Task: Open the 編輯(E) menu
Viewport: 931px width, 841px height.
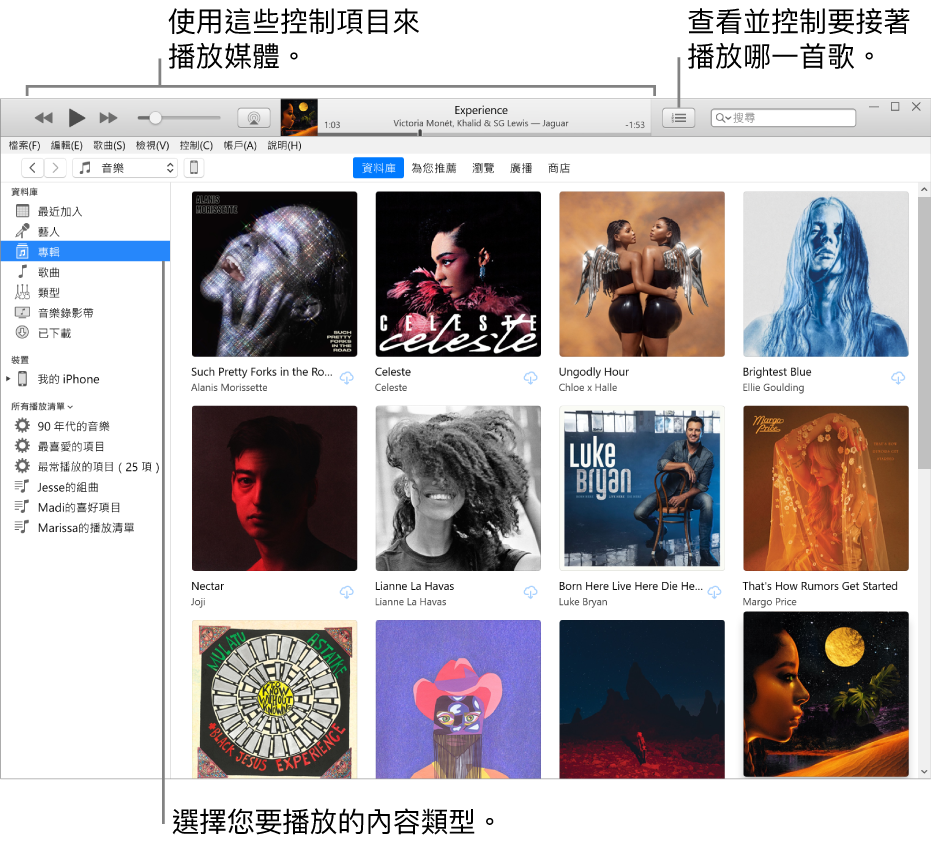Action: (66, 146)
